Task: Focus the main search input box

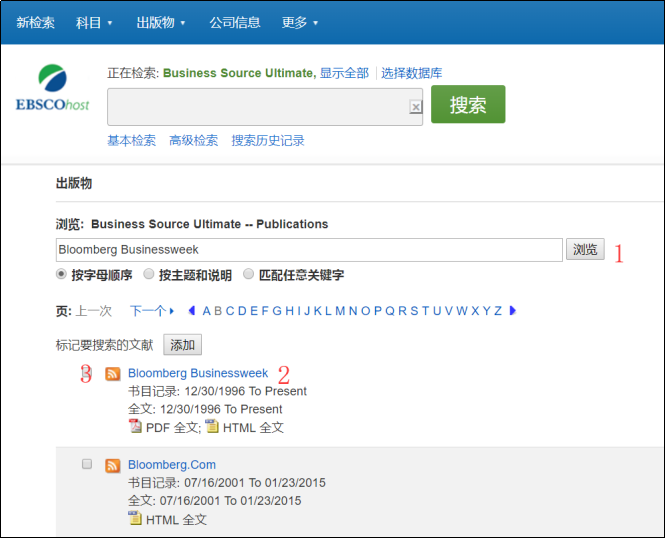Action: [265, 107]
